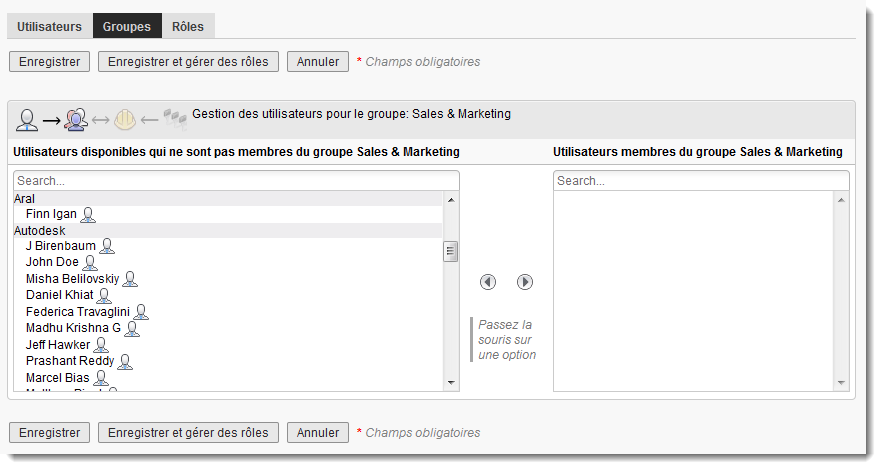The width and height of the screenshot is (881, 469).
Task: Click user icon next to Misha Belilovskiy
Action: pos(130,279)
